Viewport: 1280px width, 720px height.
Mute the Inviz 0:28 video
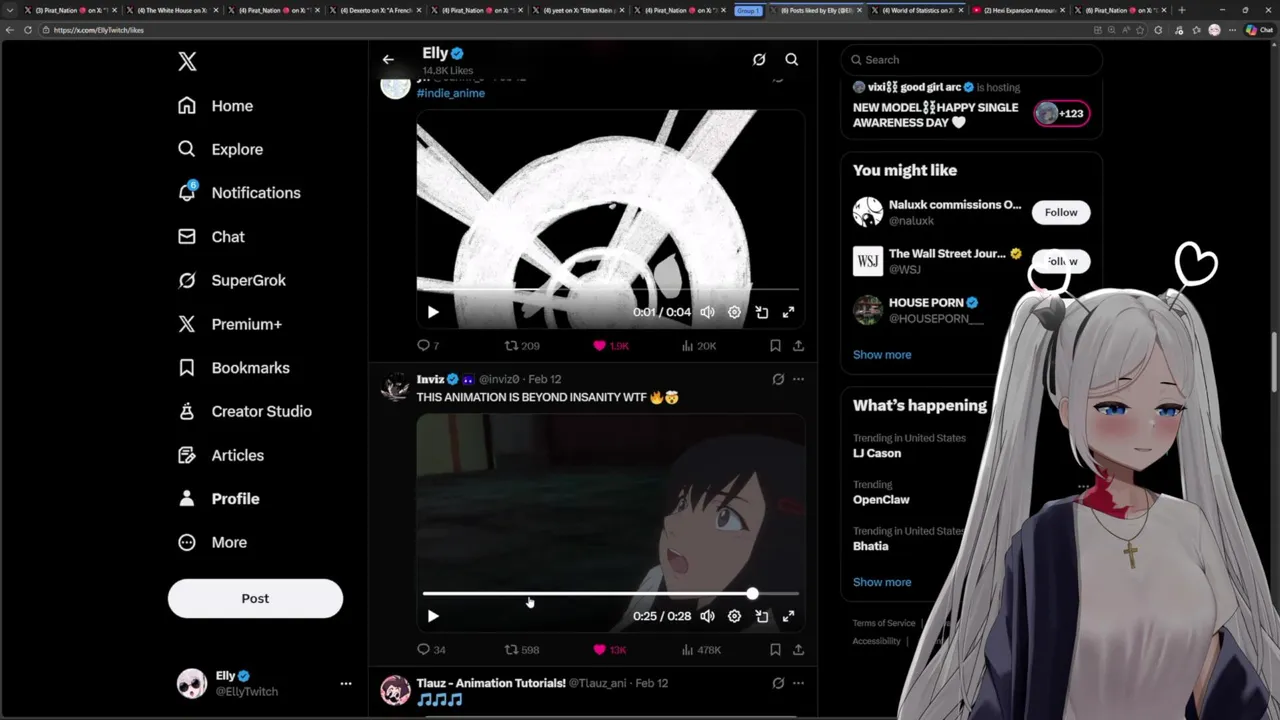707,616
